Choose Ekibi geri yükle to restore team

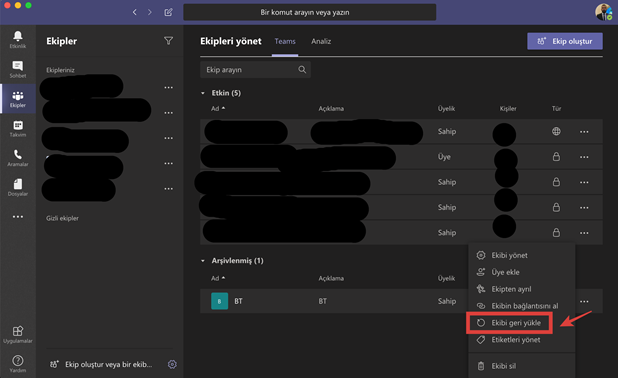point(516,323)
